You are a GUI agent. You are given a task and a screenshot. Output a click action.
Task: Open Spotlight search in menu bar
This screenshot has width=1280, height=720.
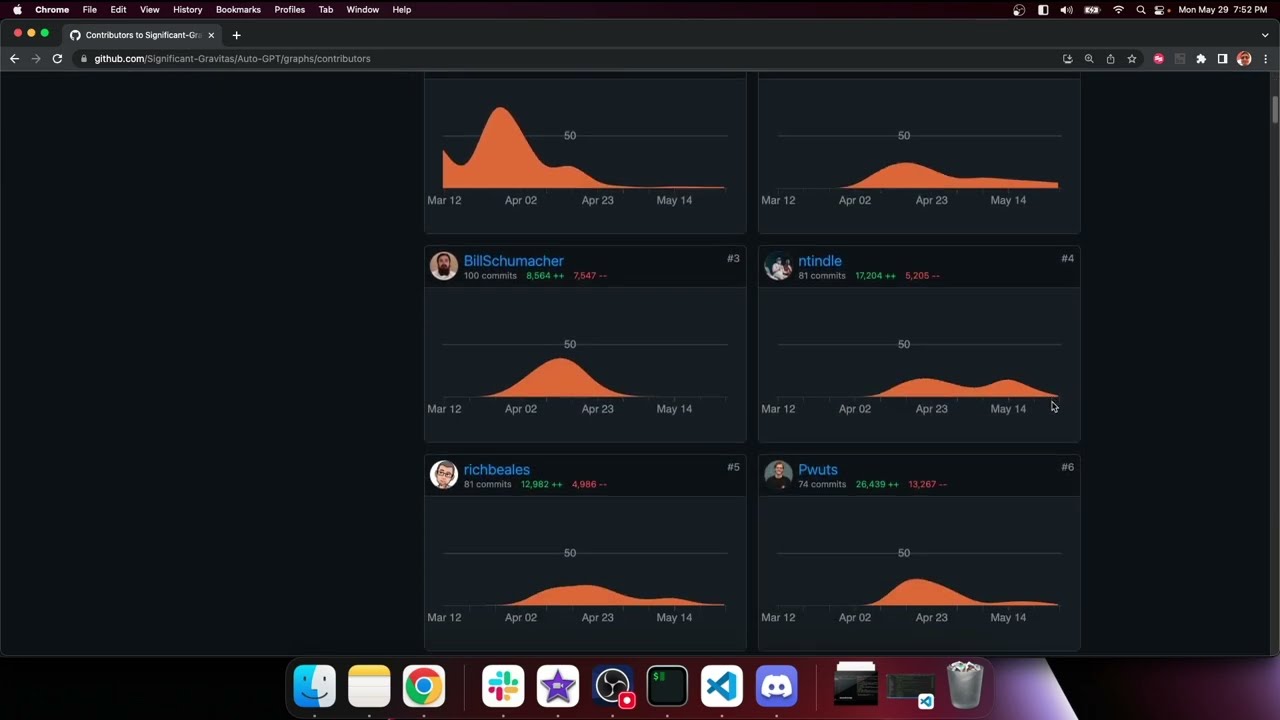tap(1141, 10)
